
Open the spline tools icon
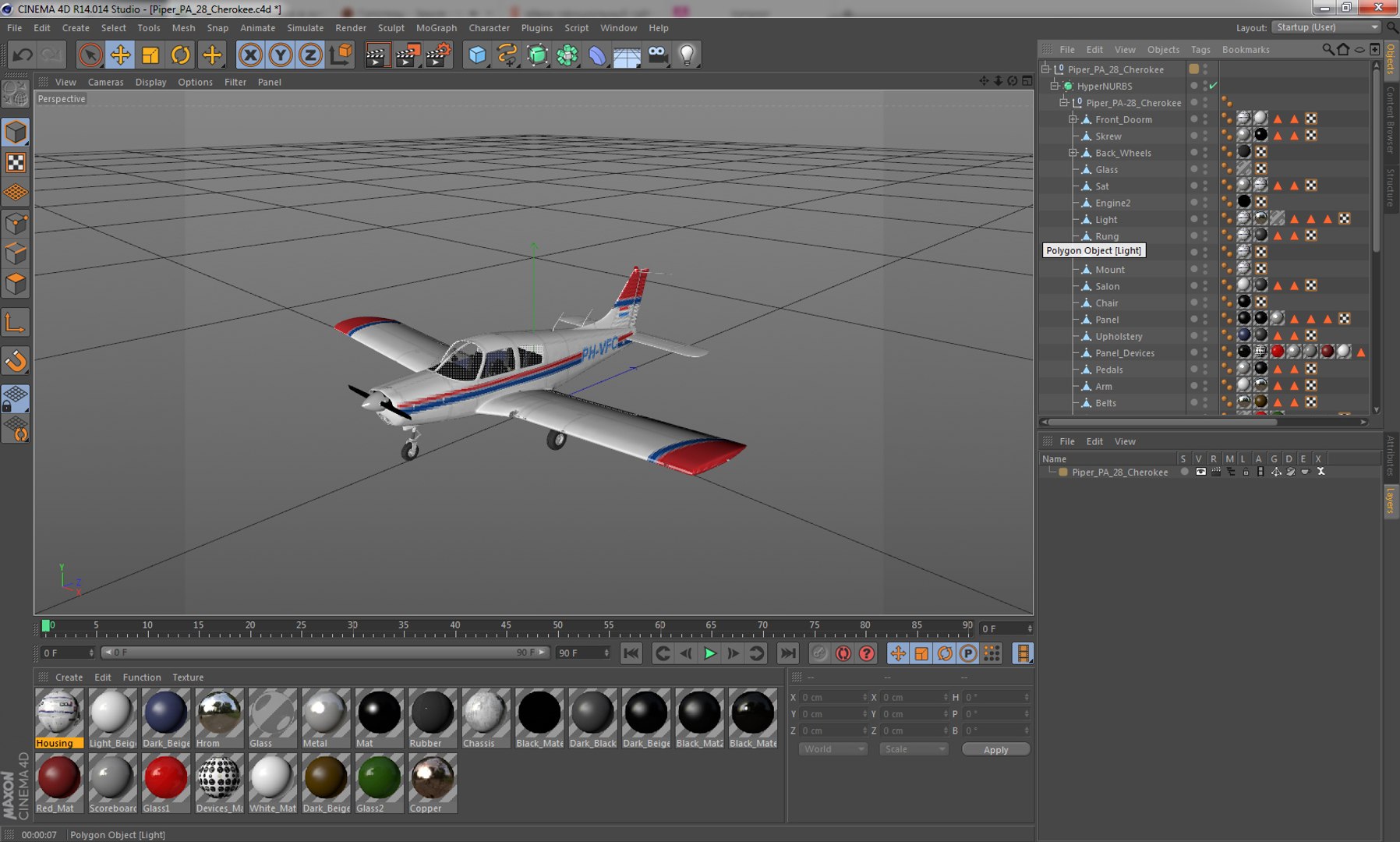[x=507, y=55]
